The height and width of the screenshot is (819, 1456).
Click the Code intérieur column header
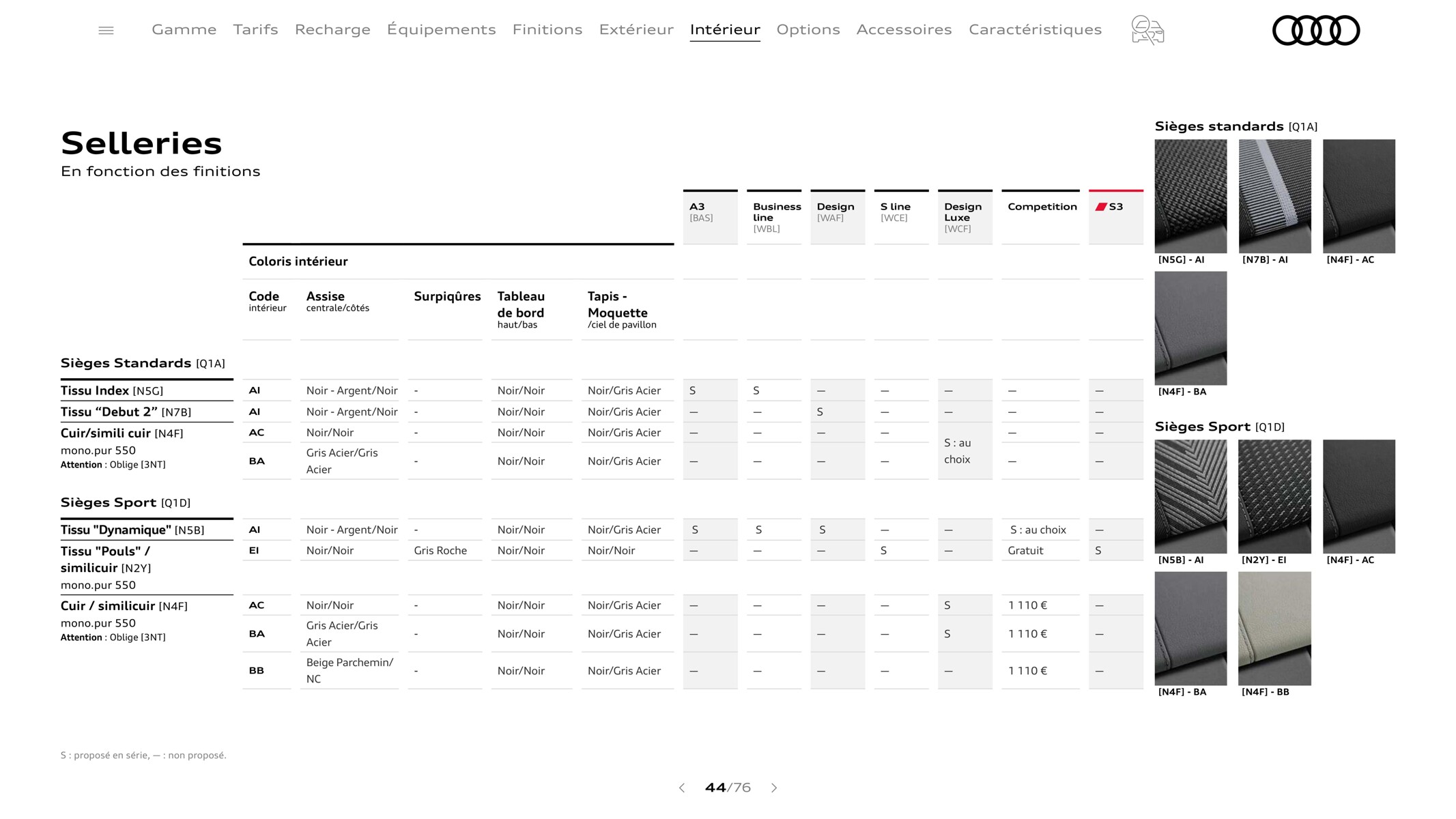point(268,301)
